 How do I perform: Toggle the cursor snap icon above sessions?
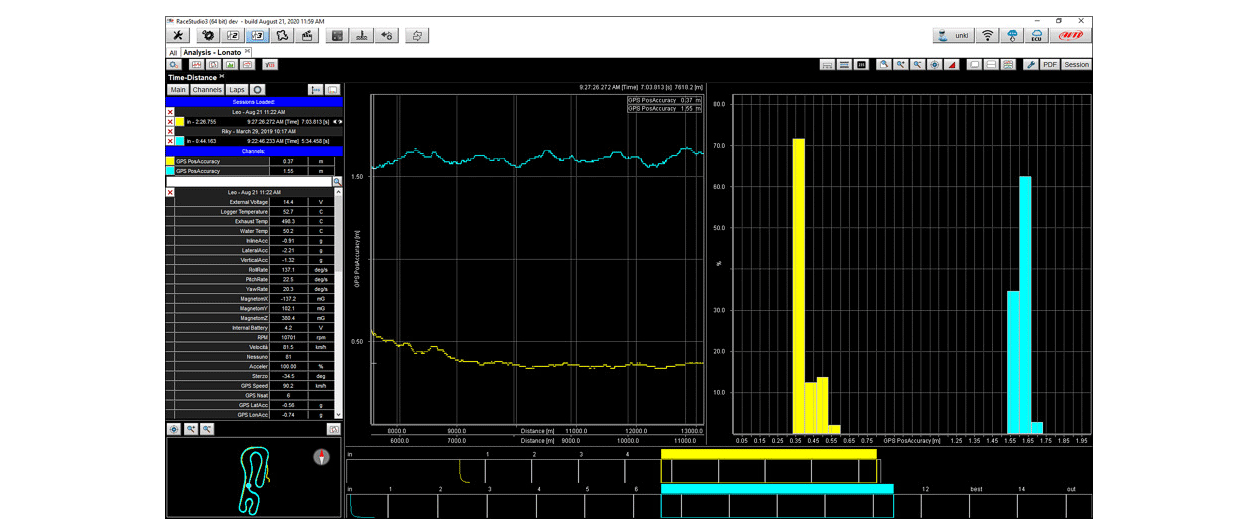(x=316, y=90)
